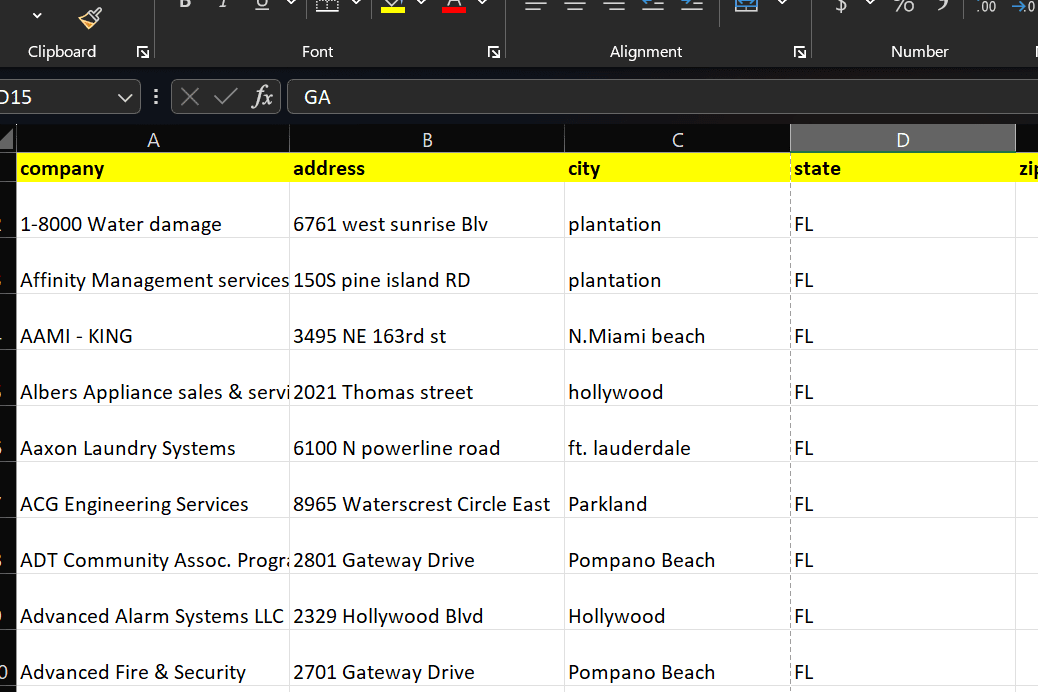1038x692 pixels.
Task: Decrease the cell indent
Action: pyautogui.click(x=653, y=5)
